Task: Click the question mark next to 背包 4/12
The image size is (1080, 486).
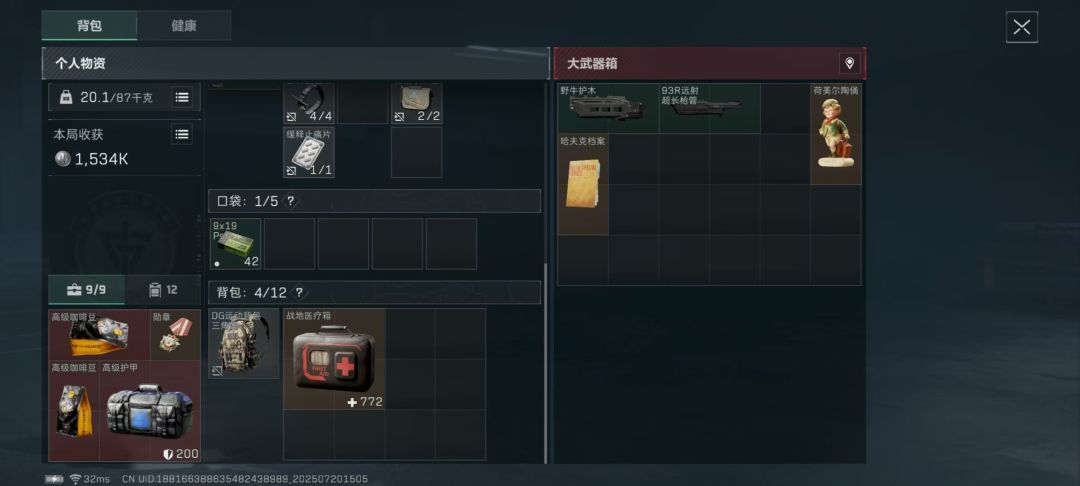Action: point(299,293)
